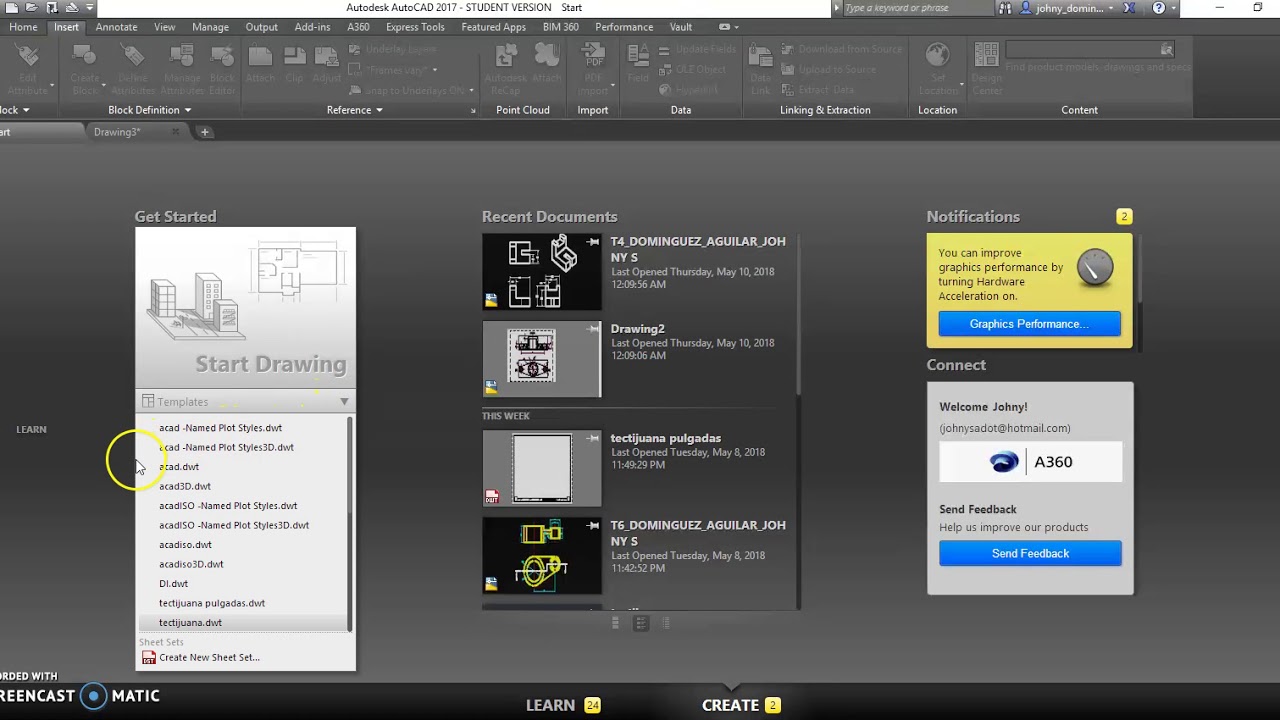1280x720 pixels.
Task: Open the Manage ribbon tab
Action: pyautogui.click(x=210, y=27)
